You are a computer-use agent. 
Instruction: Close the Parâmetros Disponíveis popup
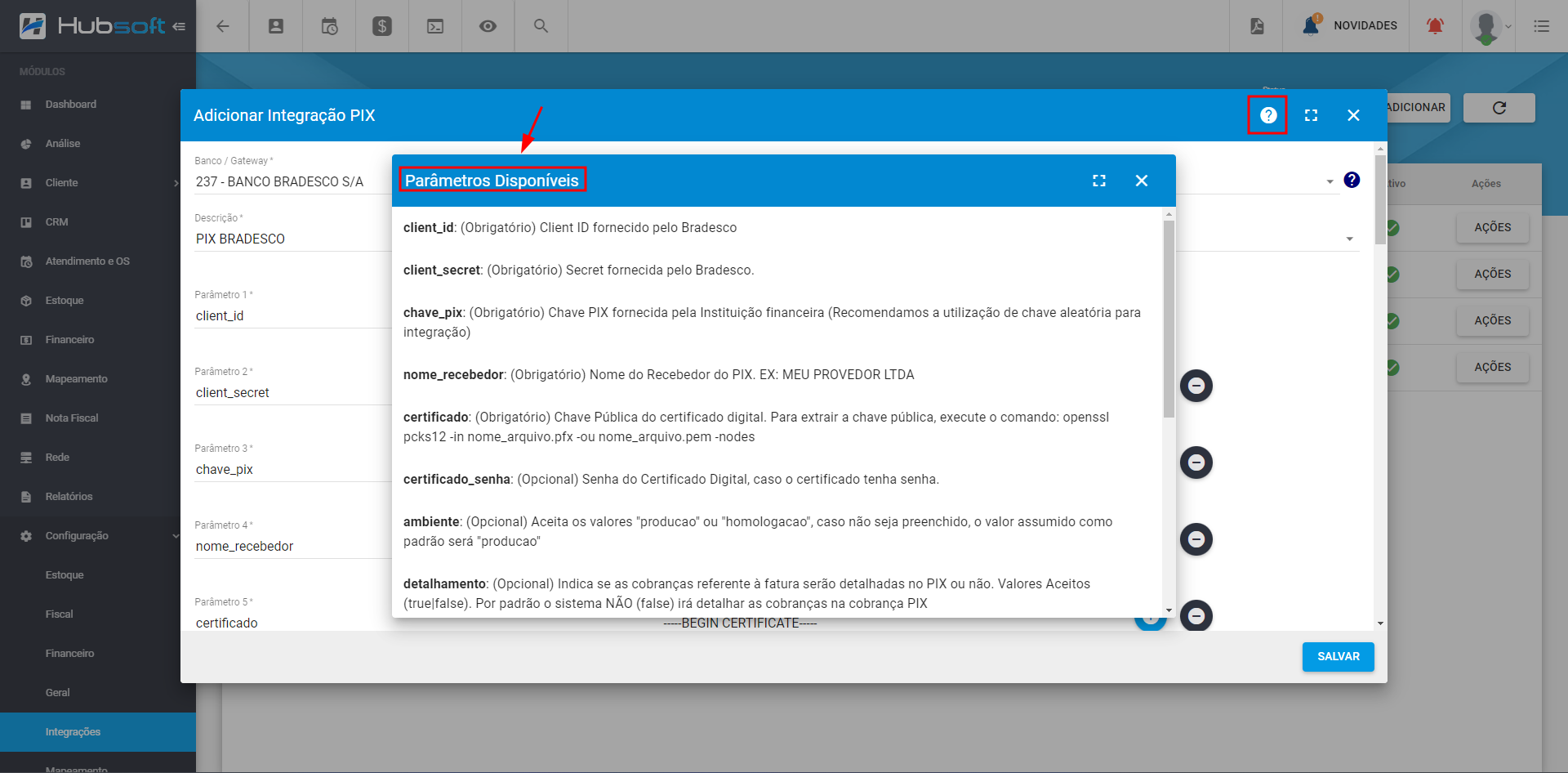click(x=1142, y=181)
